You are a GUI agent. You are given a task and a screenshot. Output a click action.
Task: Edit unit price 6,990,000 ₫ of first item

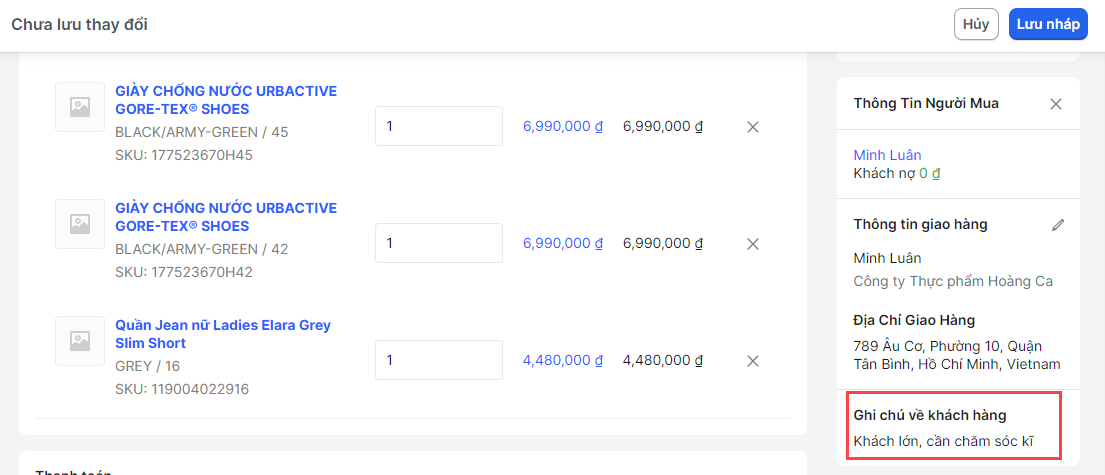click(563, 127)
